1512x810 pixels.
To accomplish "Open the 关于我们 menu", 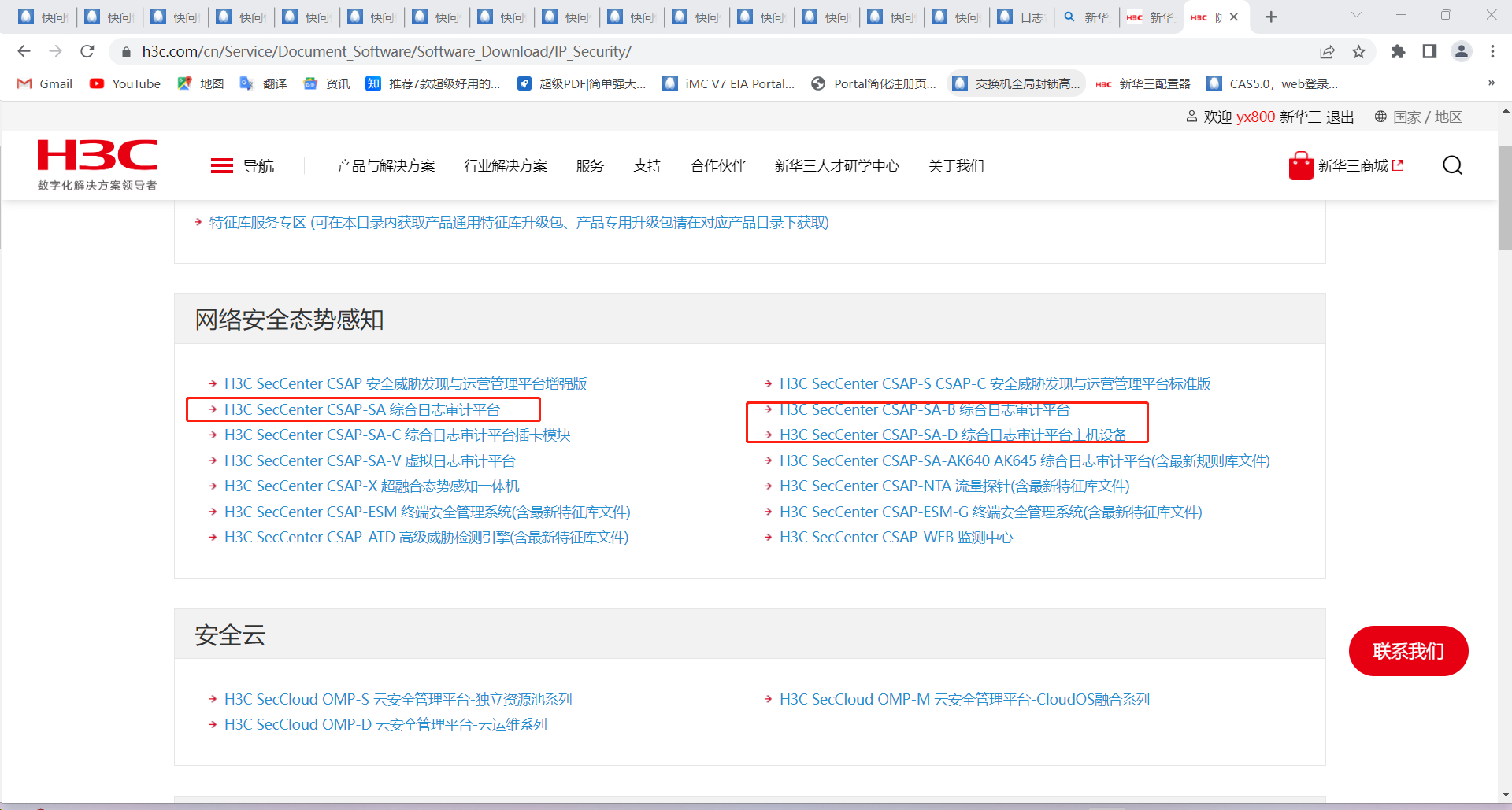I will coord(956,166).
